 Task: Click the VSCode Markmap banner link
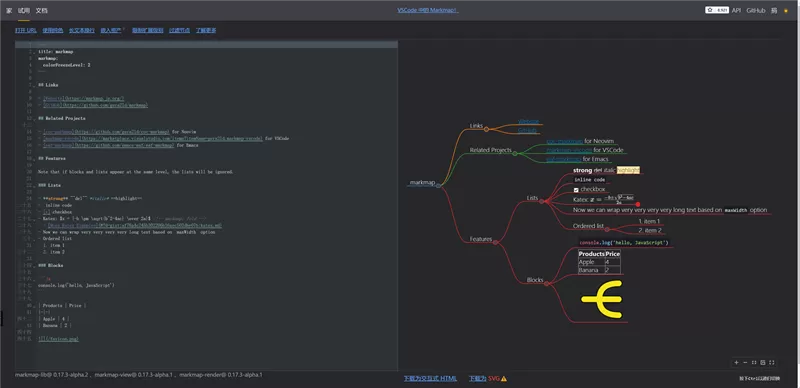pyautogui.click(x=428, y=10)
